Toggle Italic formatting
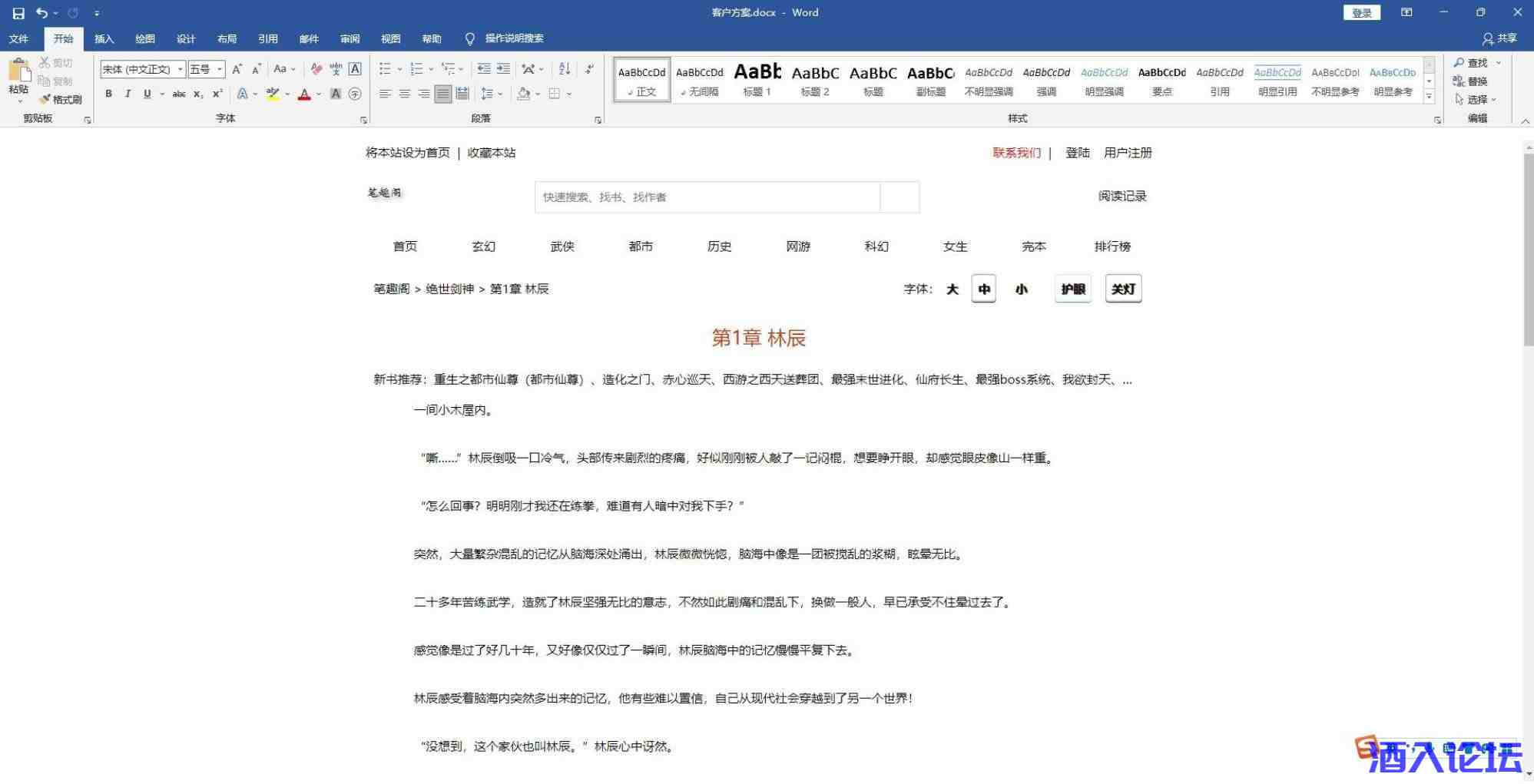 tap(128, 94)
